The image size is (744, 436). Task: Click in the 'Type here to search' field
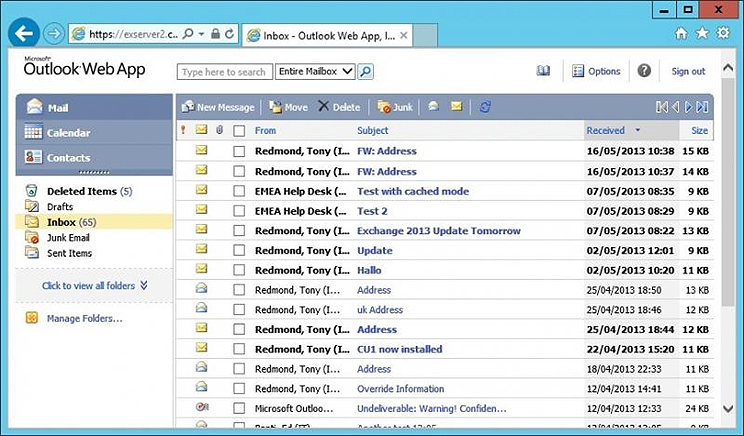coord(224,72)
